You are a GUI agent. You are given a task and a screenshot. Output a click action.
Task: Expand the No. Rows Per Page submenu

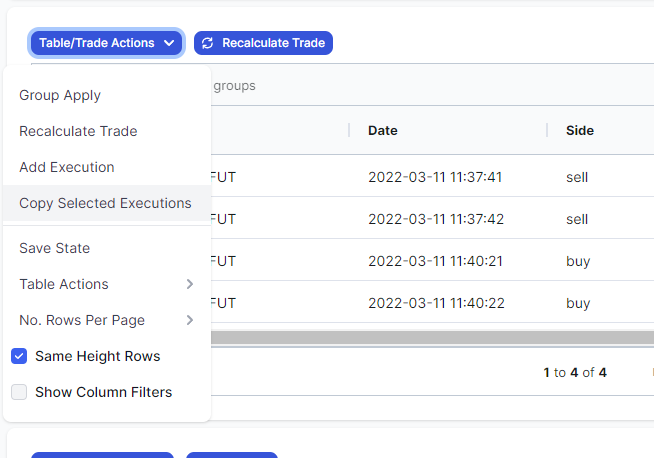[107, 320]
